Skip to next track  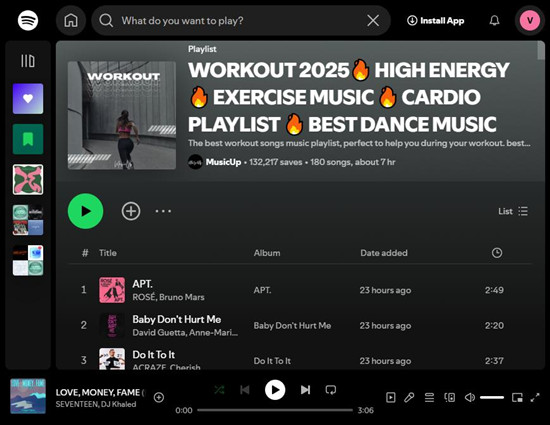click(306, 390)
